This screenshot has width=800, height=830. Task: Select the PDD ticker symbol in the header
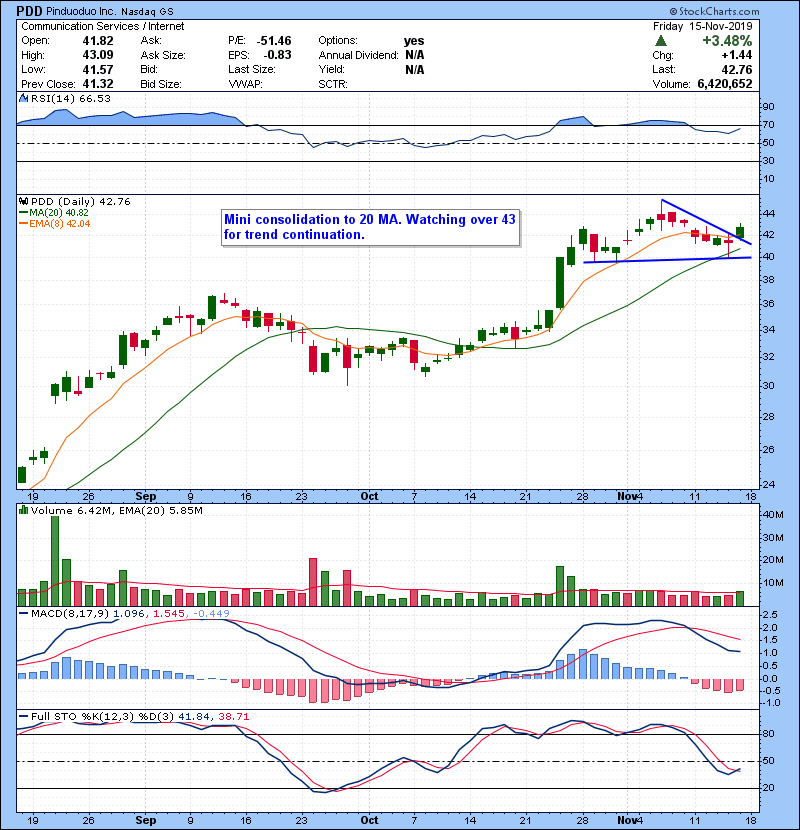[x=29, y=11]
